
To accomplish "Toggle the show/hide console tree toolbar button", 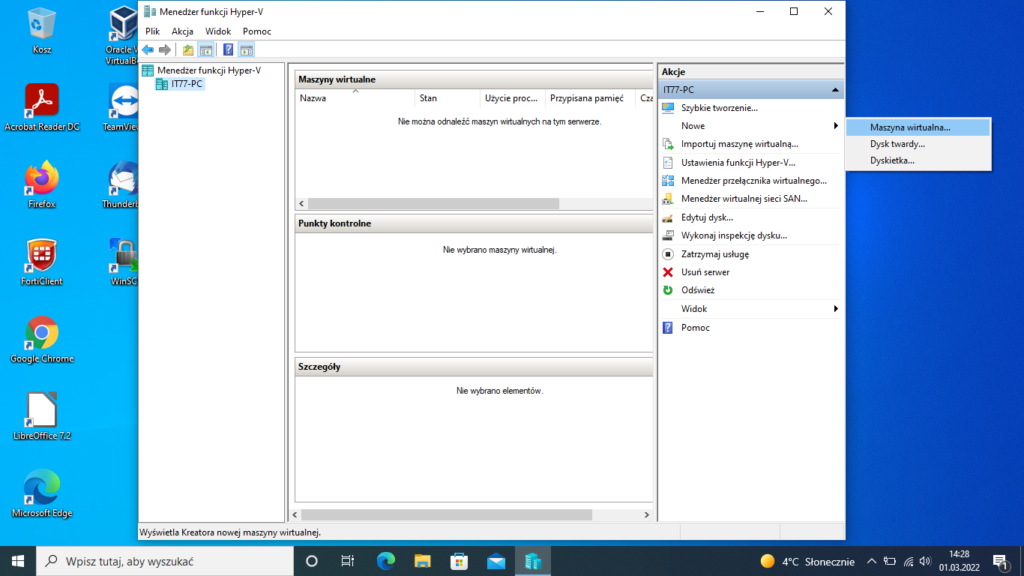I will point(207,49).
